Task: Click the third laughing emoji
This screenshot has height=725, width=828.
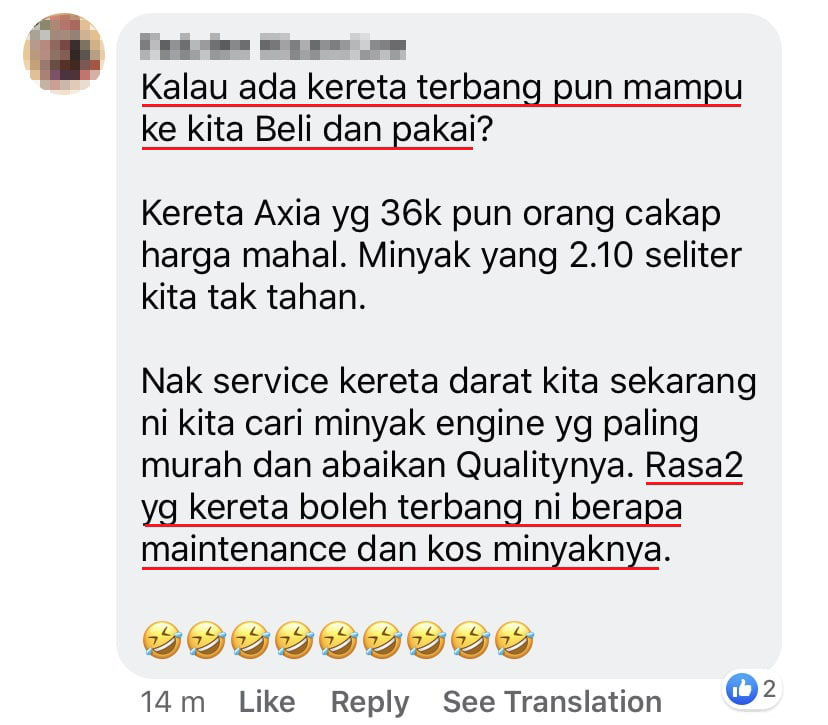Action: [250, 640]
